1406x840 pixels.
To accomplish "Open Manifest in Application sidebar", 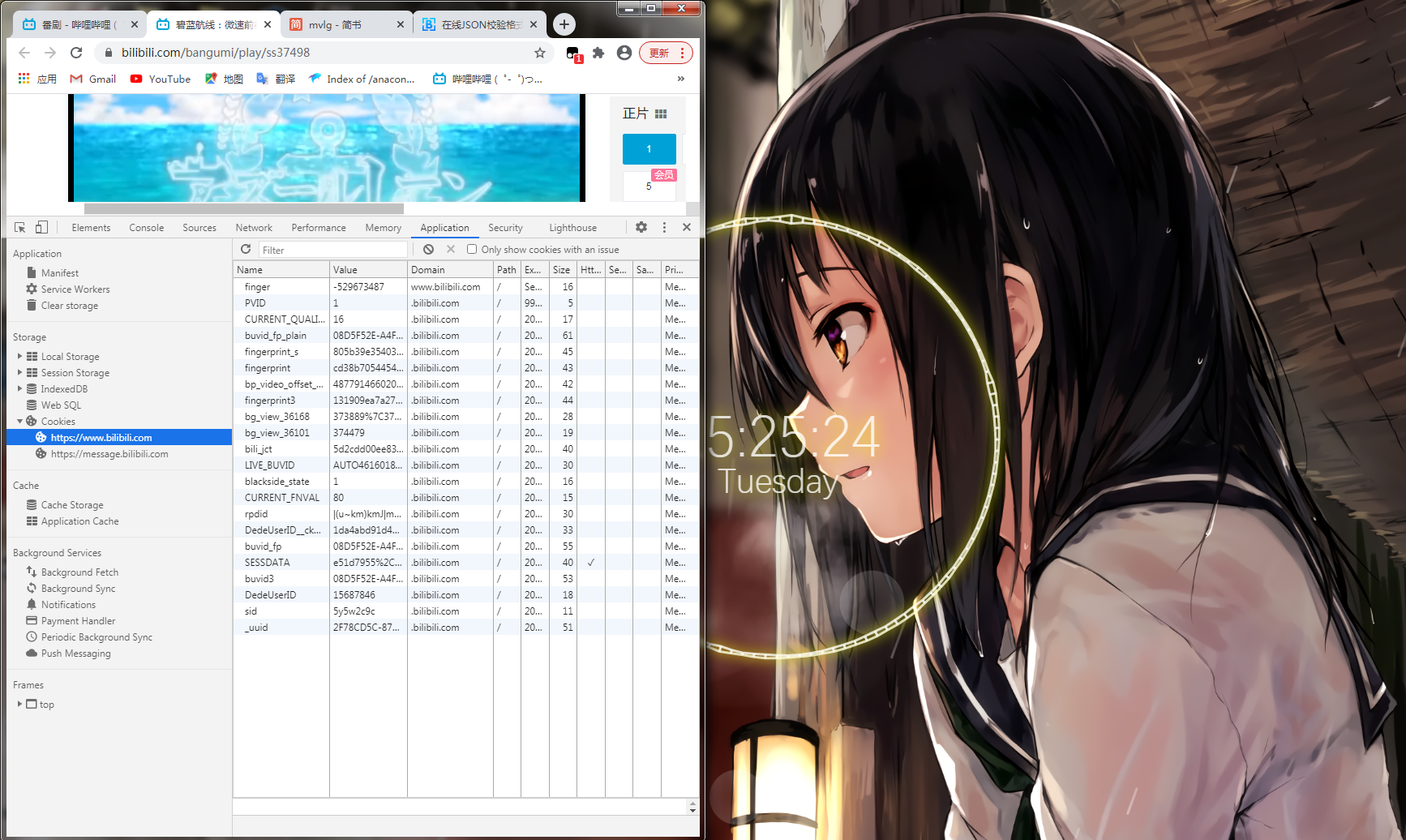I will 53,273.
